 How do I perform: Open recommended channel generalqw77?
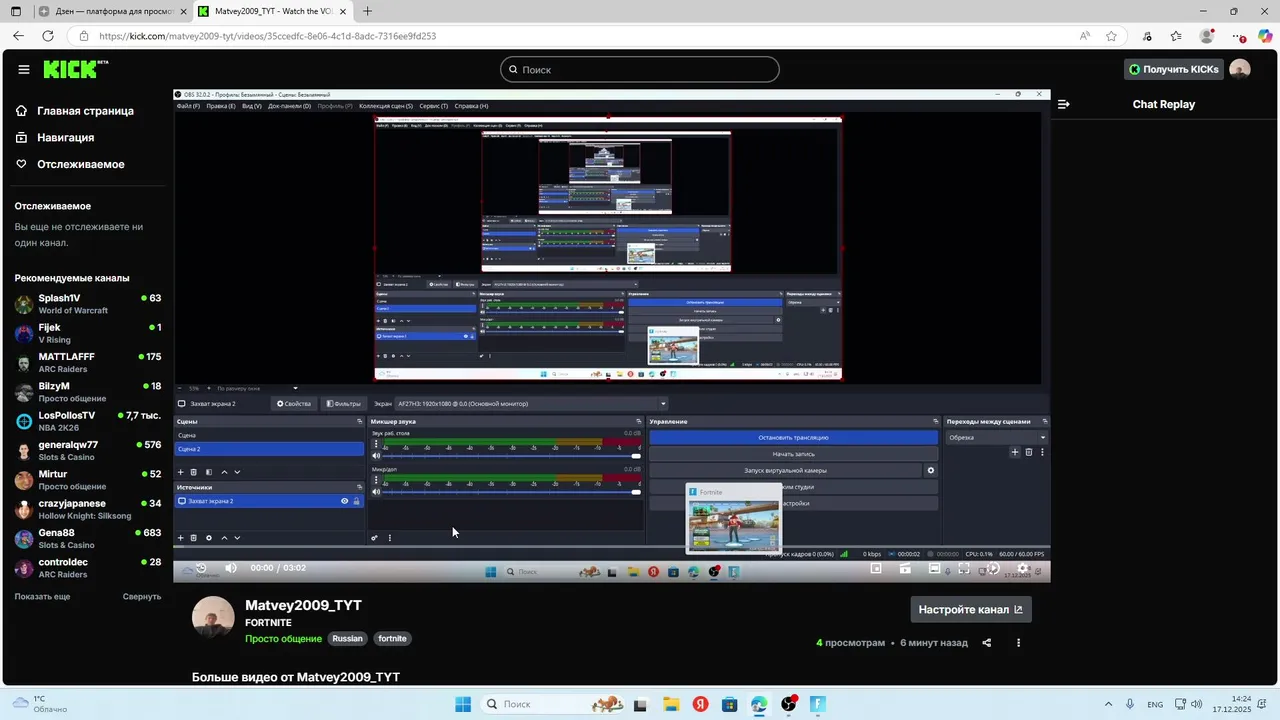pyautogui.click(x=88, y=451)
